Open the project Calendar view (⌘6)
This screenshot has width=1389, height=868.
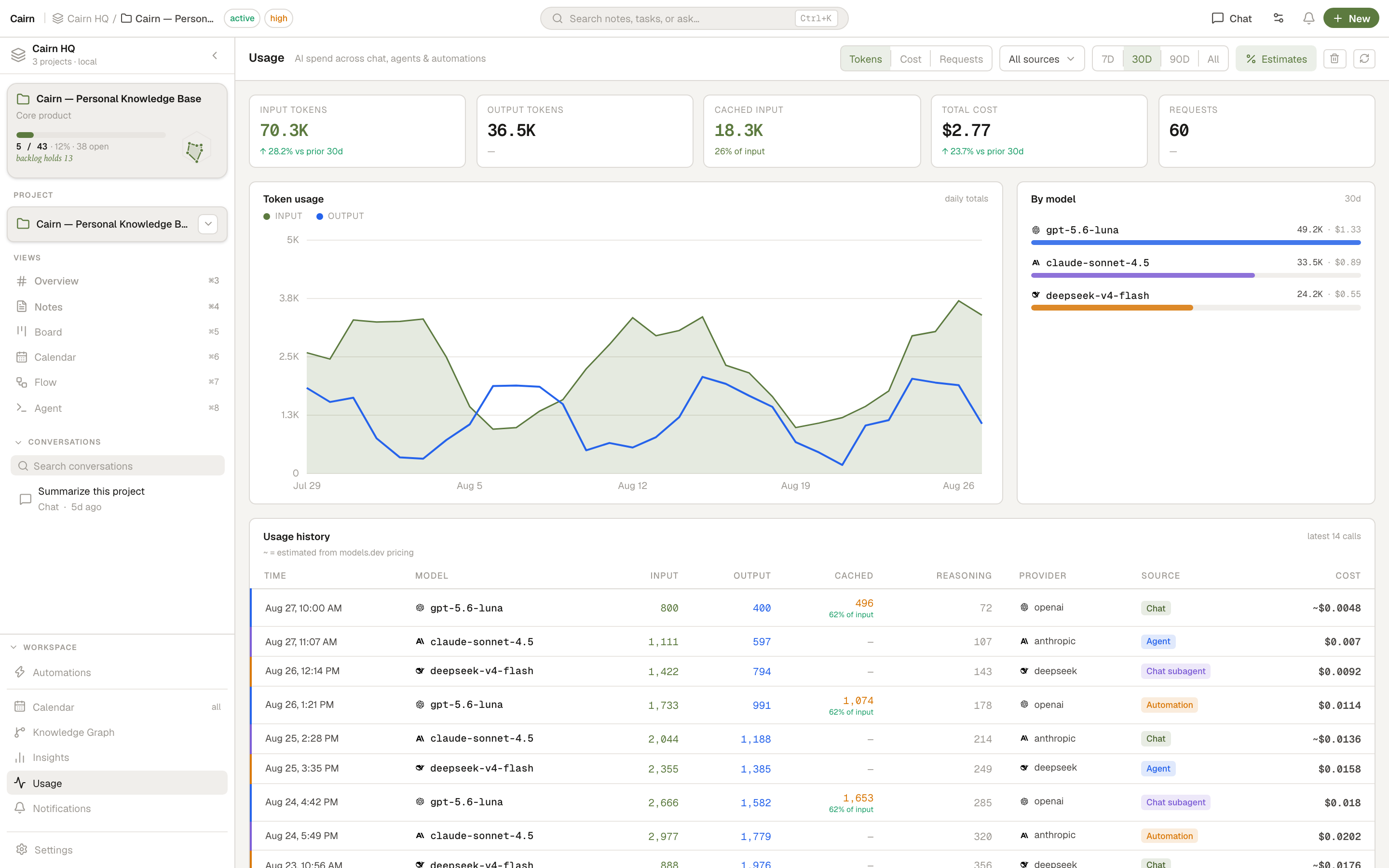(x=117, y=357)
